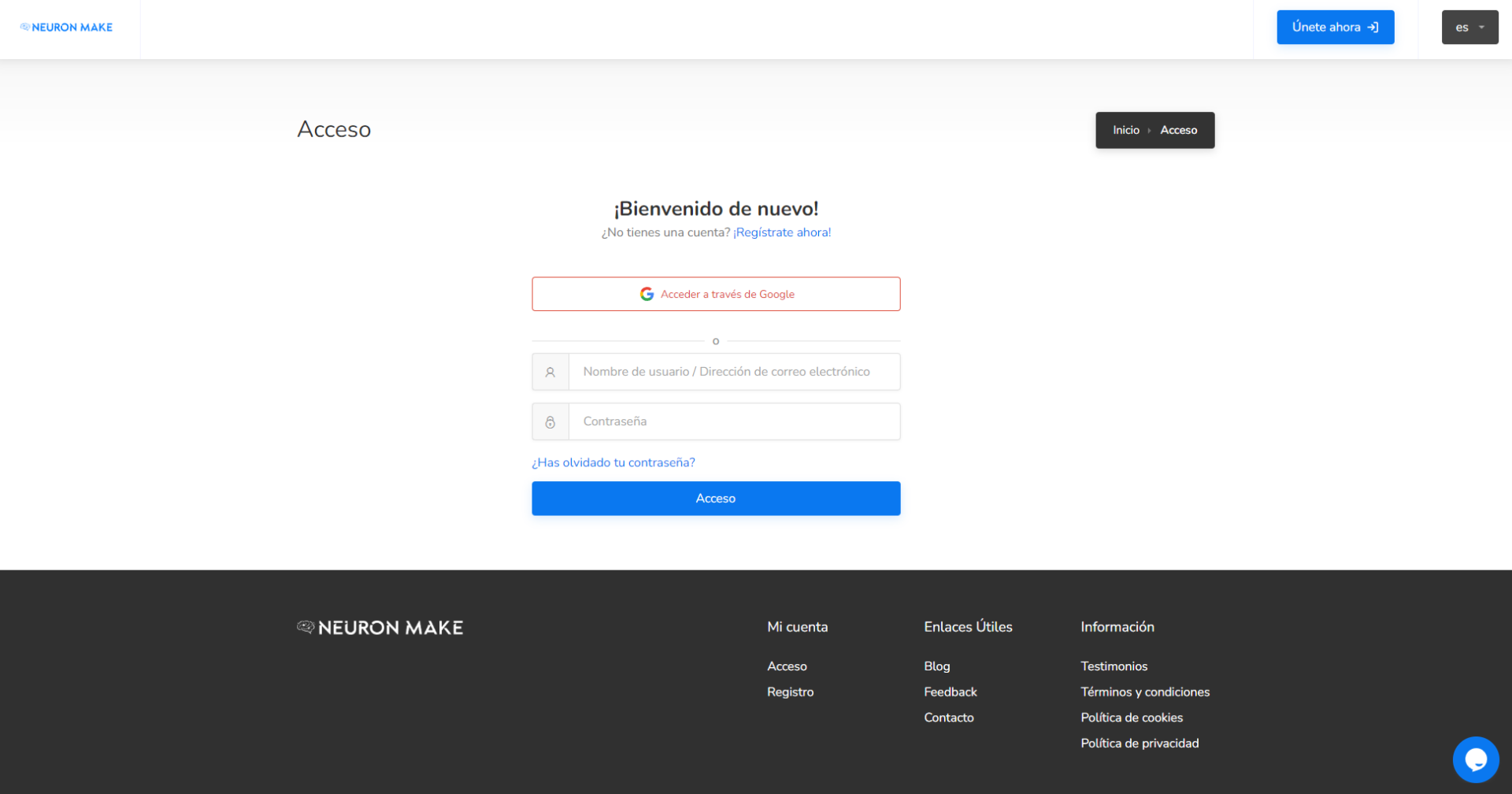Submit the form with blue Acceso button
Image resolution: width=1512 pixels, height=794 pixels.
[x=716, y=499]
